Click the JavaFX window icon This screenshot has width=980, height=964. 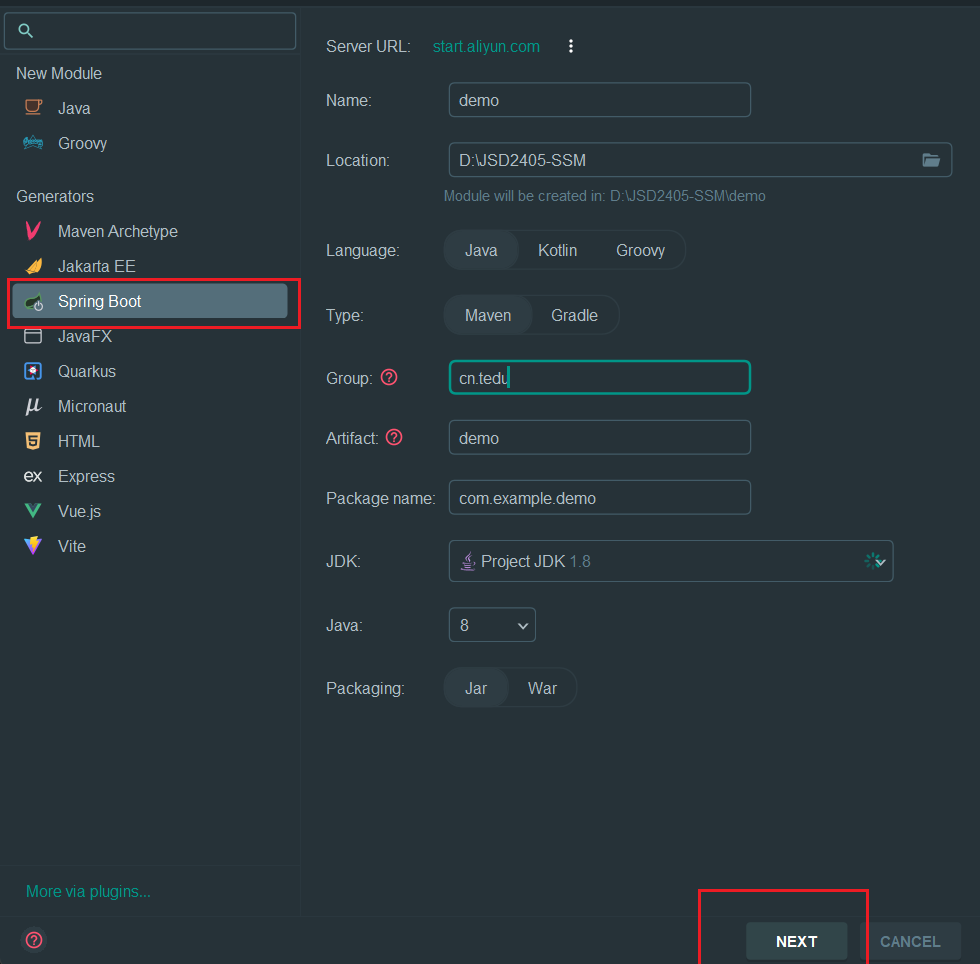click(33, 336)
